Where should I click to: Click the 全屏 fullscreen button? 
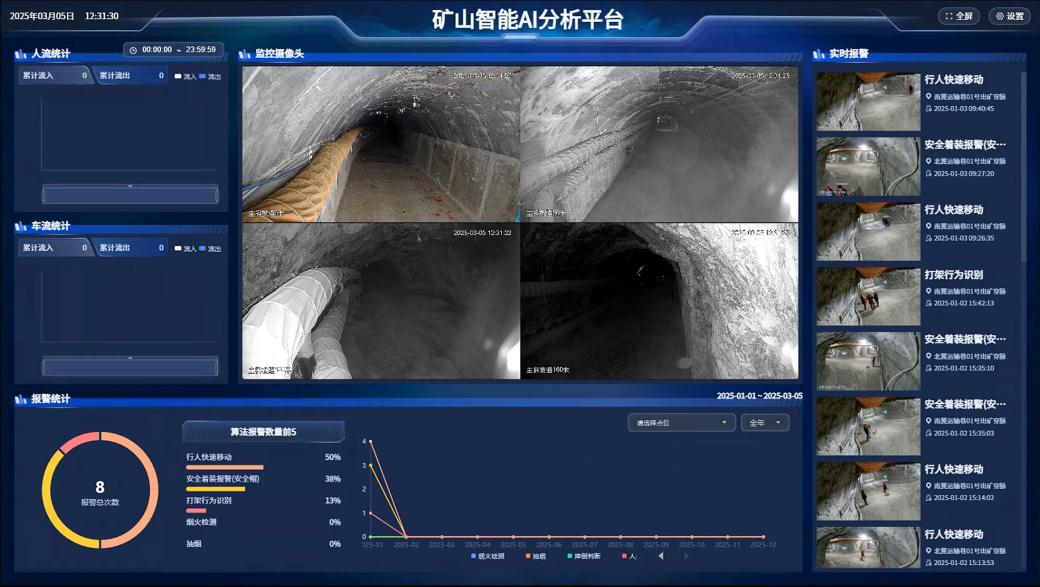[x=958, y=16]
